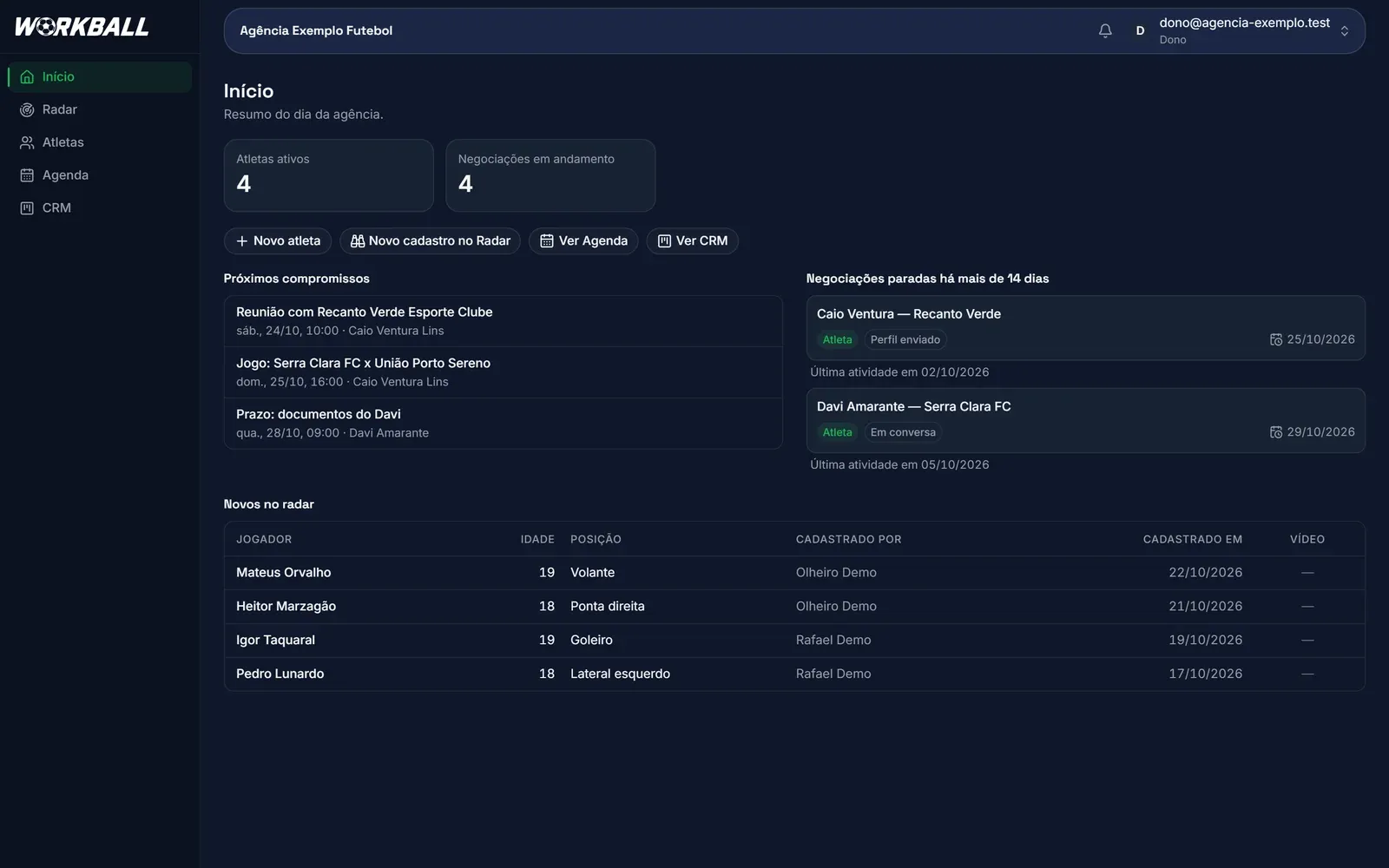
Task: Click Agência Exemplo Futebol header title
Action: (316, 30)
